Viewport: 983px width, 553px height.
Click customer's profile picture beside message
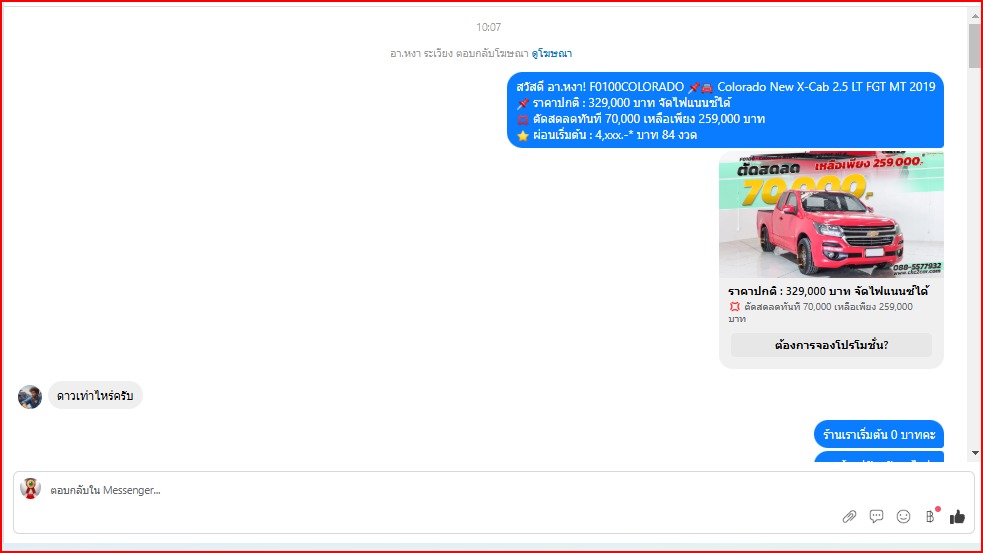29,396
